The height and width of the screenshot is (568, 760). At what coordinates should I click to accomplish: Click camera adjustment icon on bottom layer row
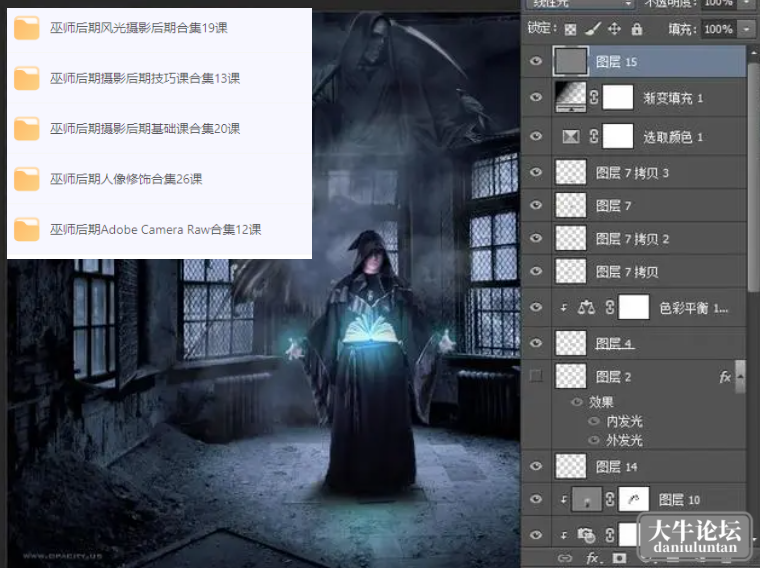586,535
